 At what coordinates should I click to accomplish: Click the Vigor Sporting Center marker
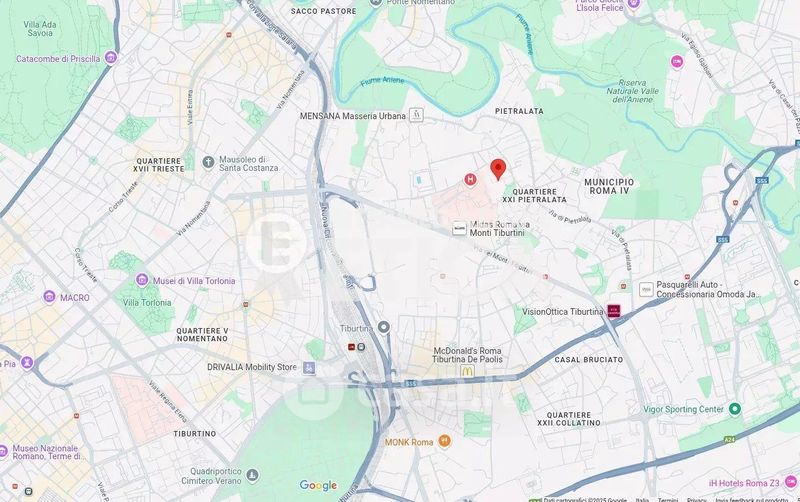tap(735, 409)
